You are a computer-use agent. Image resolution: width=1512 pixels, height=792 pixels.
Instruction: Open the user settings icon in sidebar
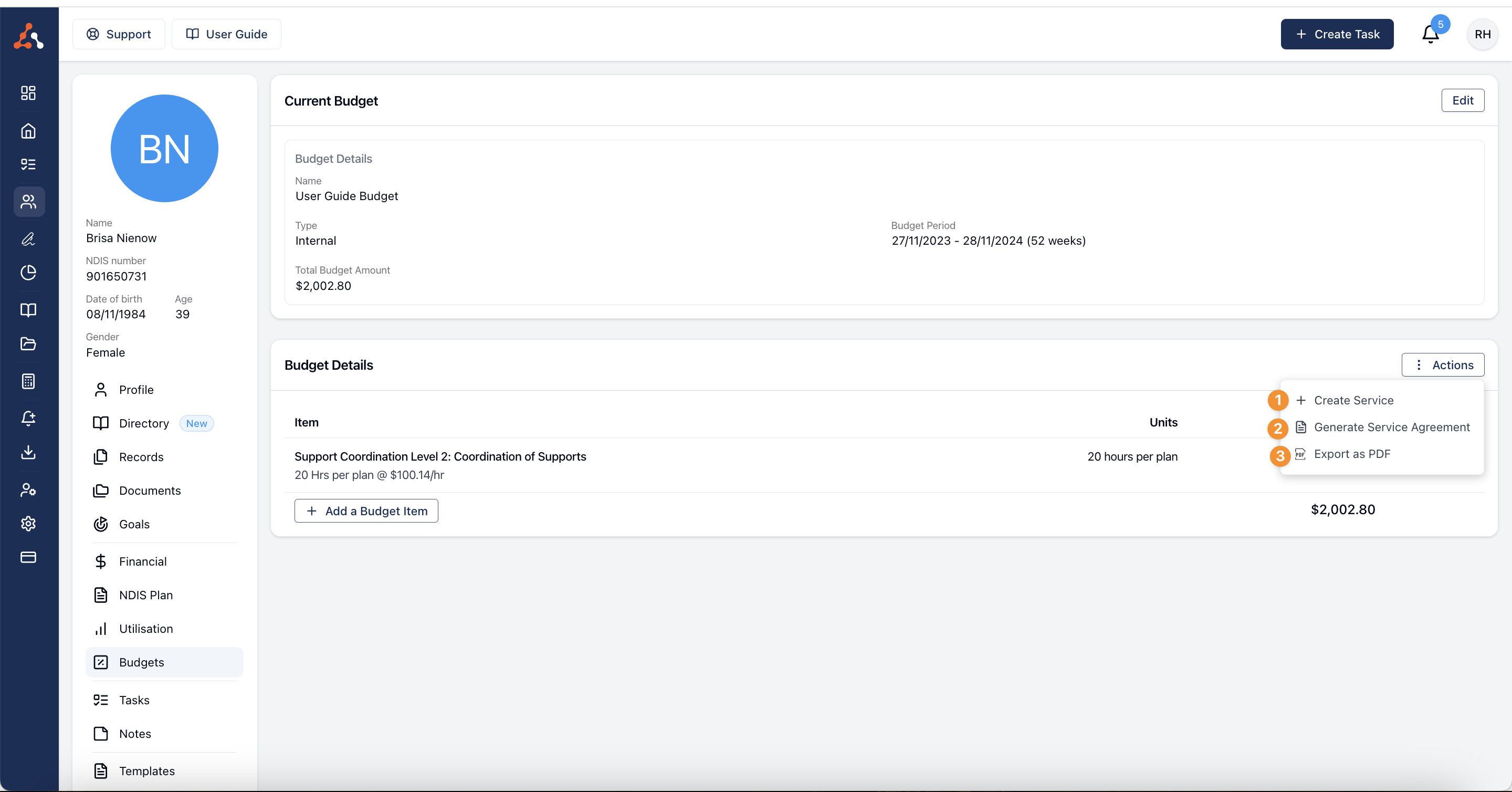pyautogui.click(x=28, y=489)
